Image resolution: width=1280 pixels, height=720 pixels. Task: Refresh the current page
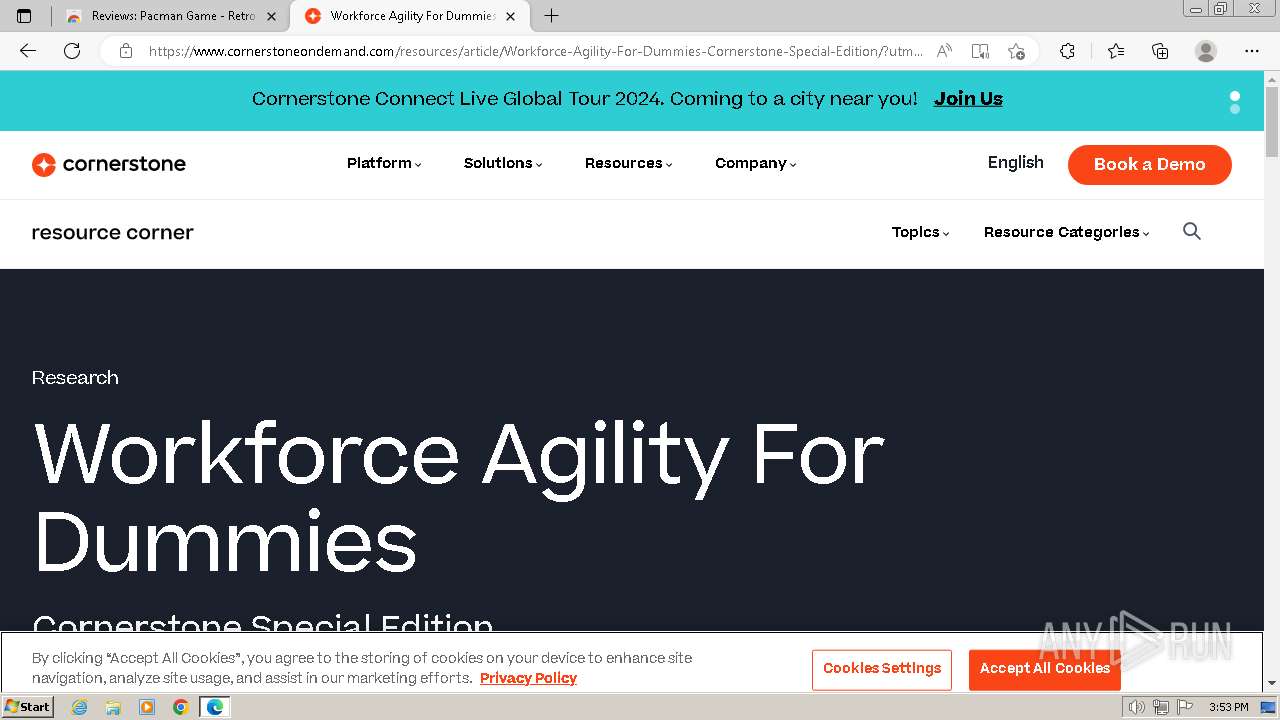point(72,51)
